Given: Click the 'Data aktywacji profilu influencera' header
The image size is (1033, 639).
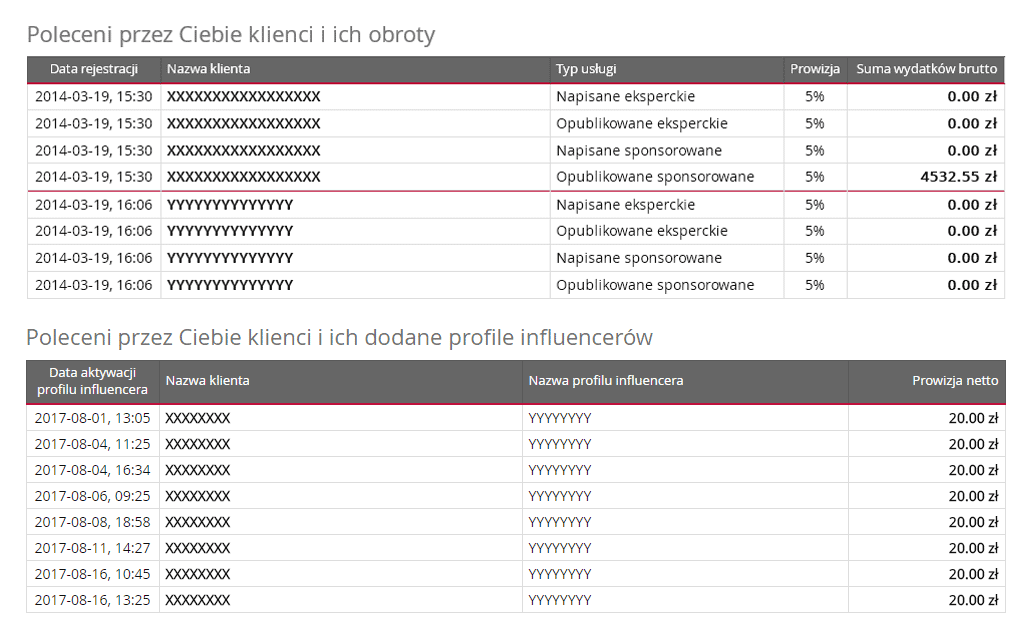Looking at the screenshot, I should click(x=92, y=381).
